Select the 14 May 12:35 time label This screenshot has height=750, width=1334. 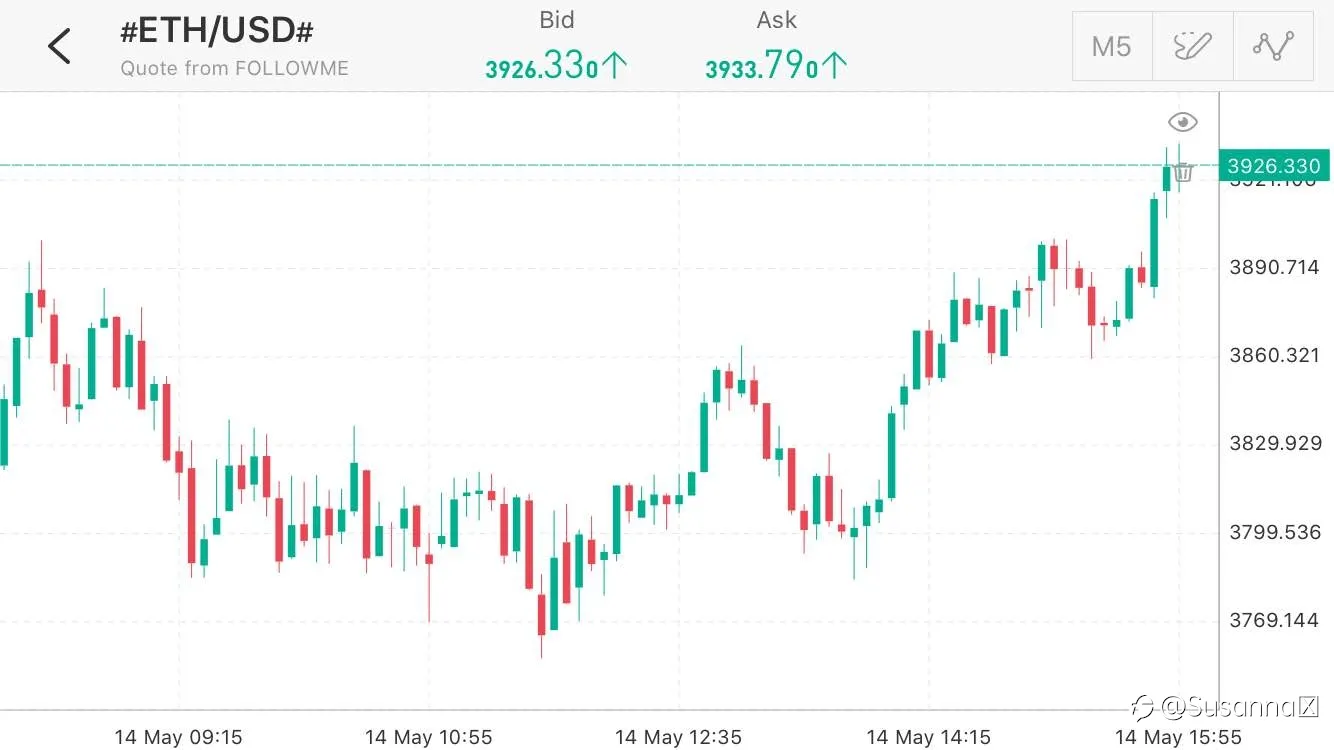pyautogui.click(x=678, y=737)
